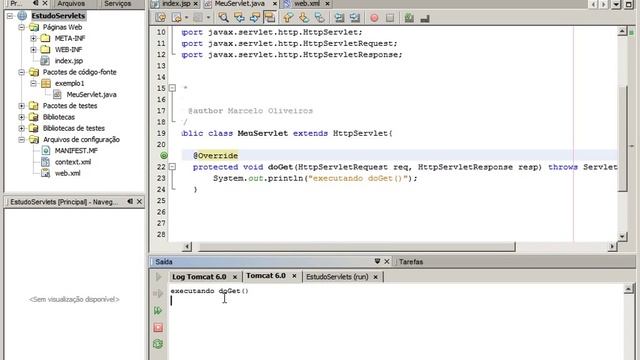Screen dimensions: 640x360
Task: Open the Tarefas panel tab
Action: click(x=411, y=262)
